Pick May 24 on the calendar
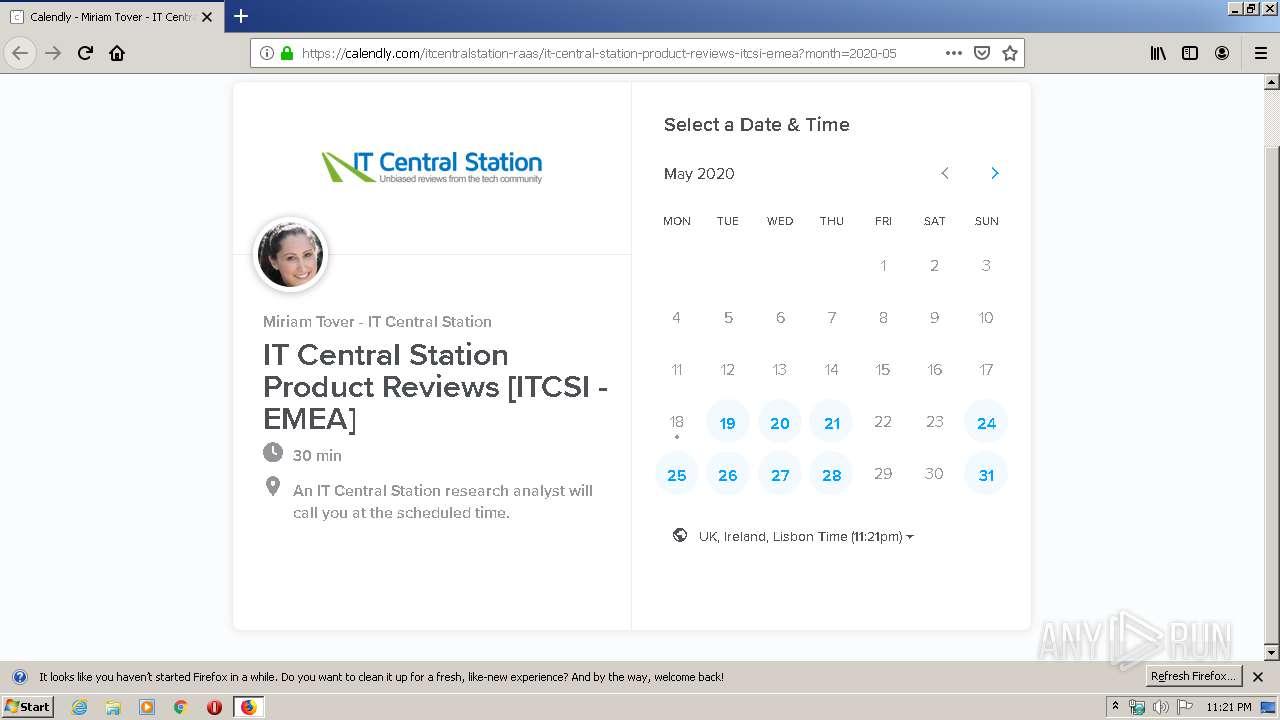Viewport: 1280px width, 720px height. [986, 423]
